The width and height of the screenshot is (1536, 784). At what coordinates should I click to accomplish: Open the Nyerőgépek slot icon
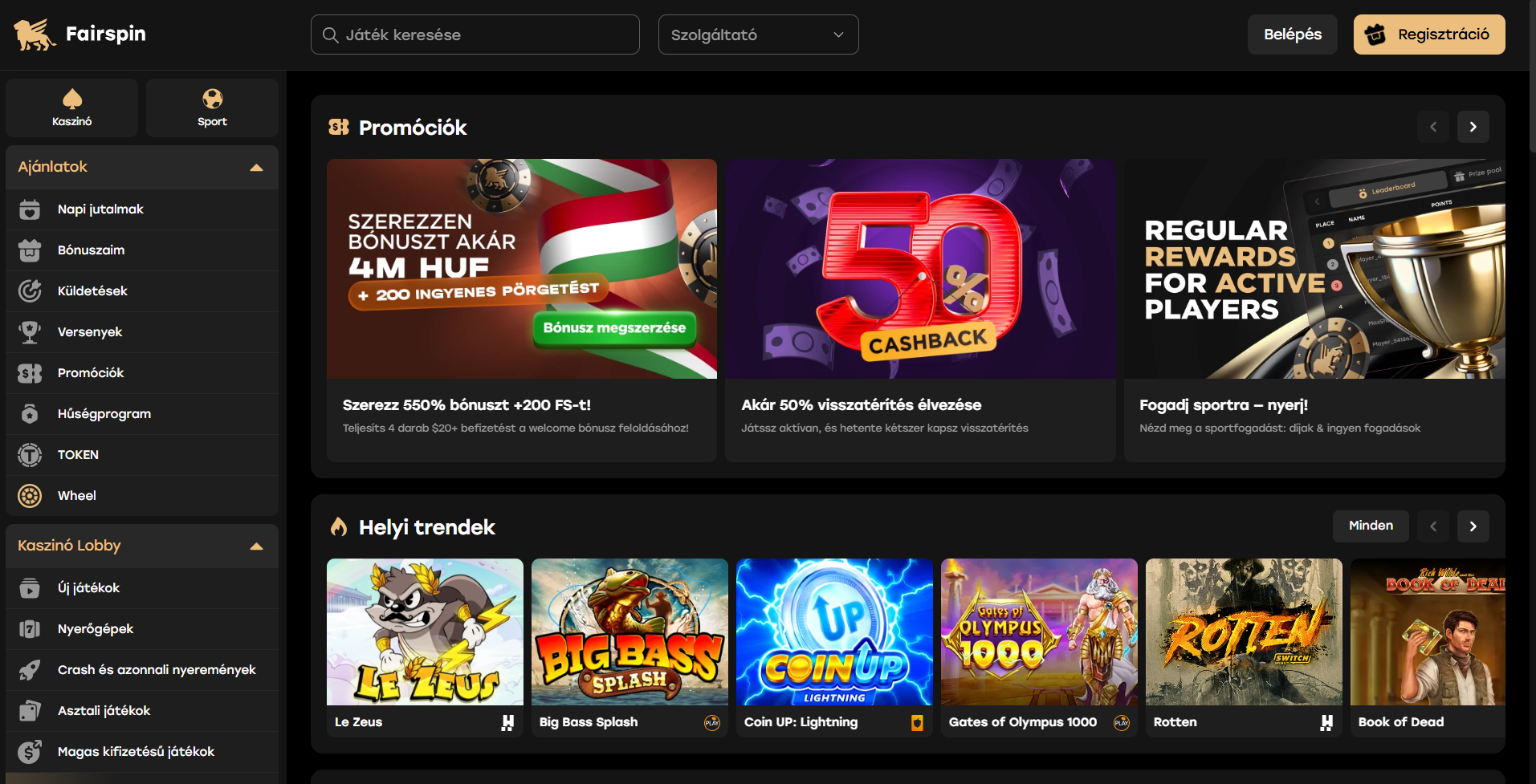pyautogui.click(x=30, y=629)
